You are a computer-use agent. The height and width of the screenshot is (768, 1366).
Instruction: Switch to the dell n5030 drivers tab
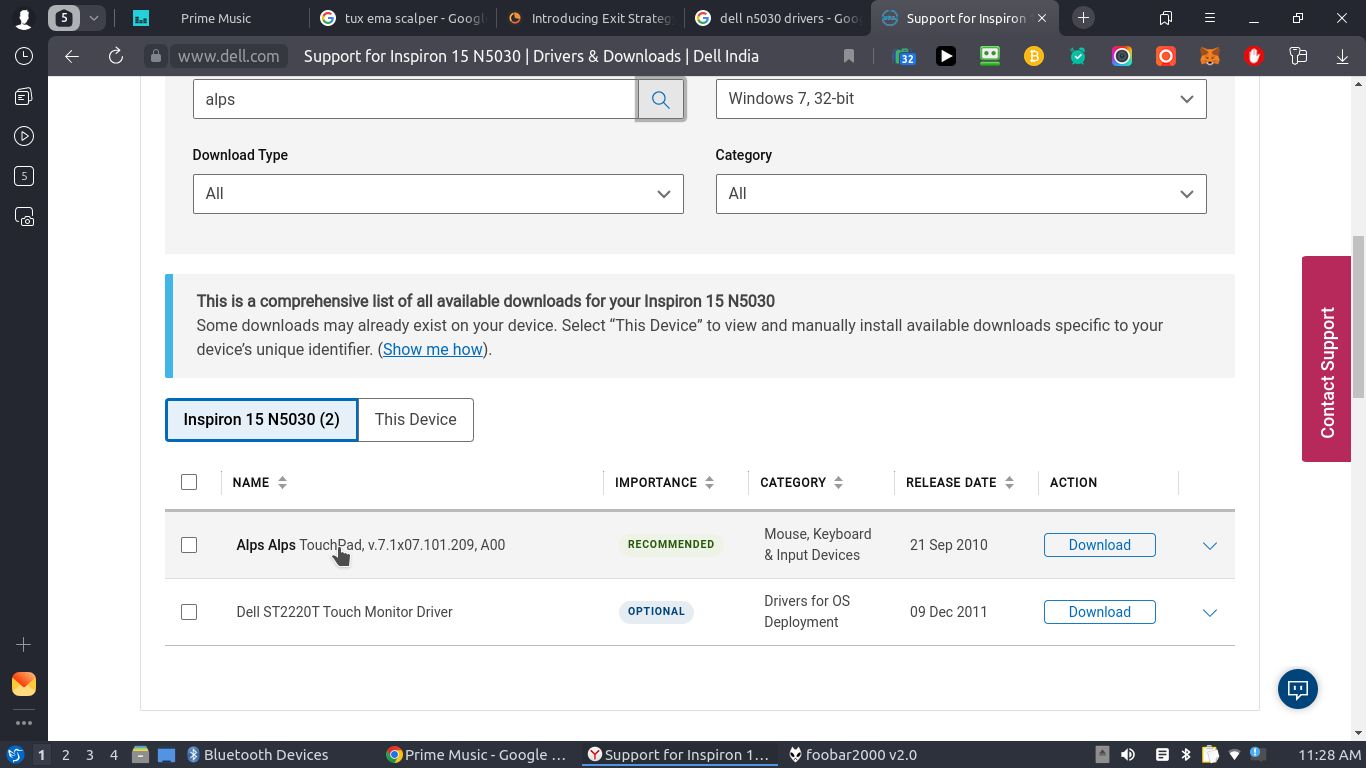[x=778, y=18]
